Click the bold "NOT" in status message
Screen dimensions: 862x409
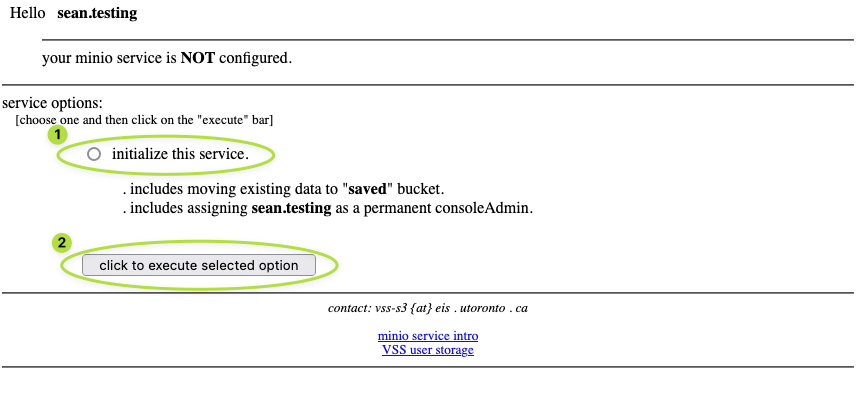[198, 58]
